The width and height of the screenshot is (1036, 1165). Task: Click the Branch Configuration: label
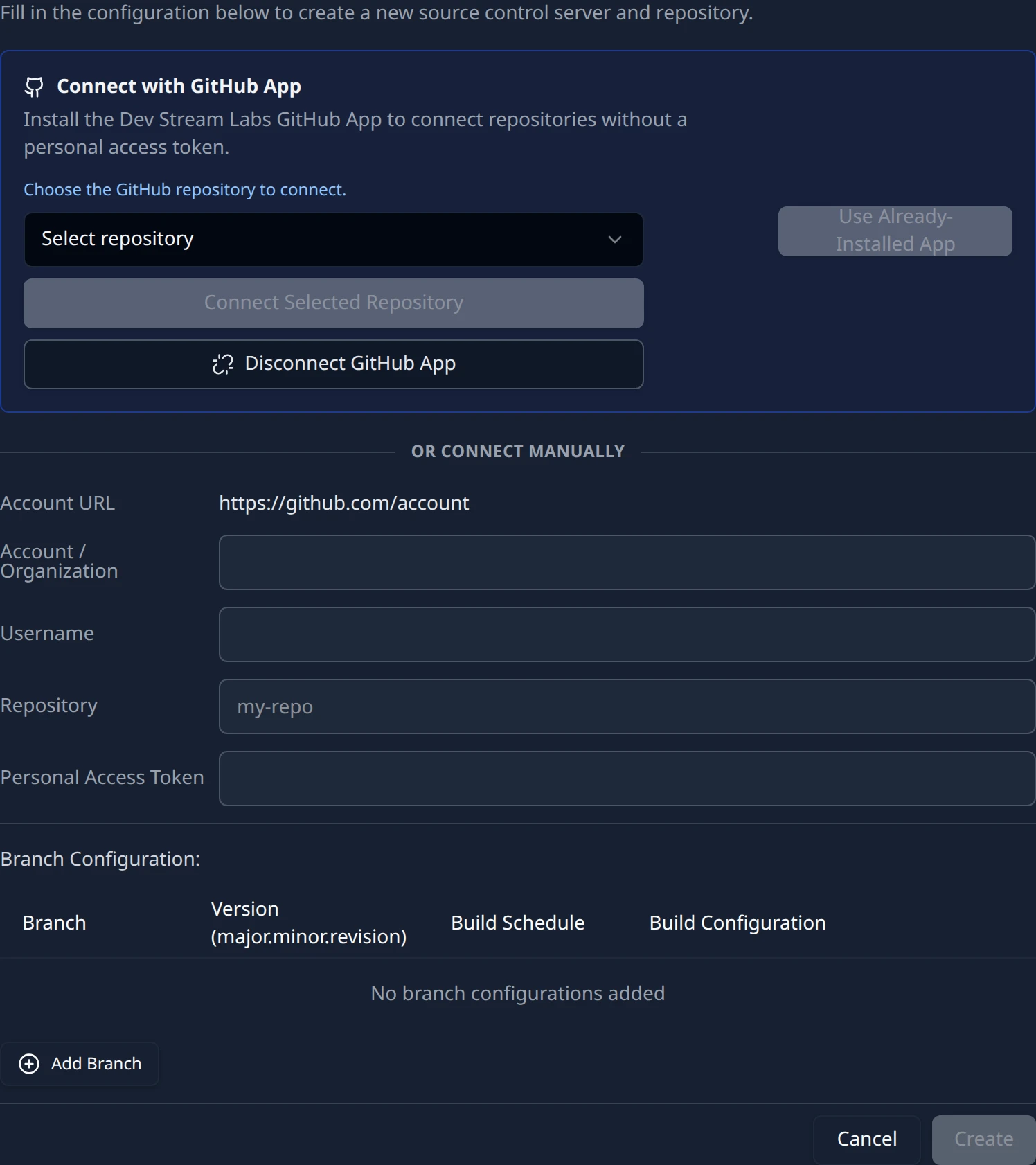(100, 860)
